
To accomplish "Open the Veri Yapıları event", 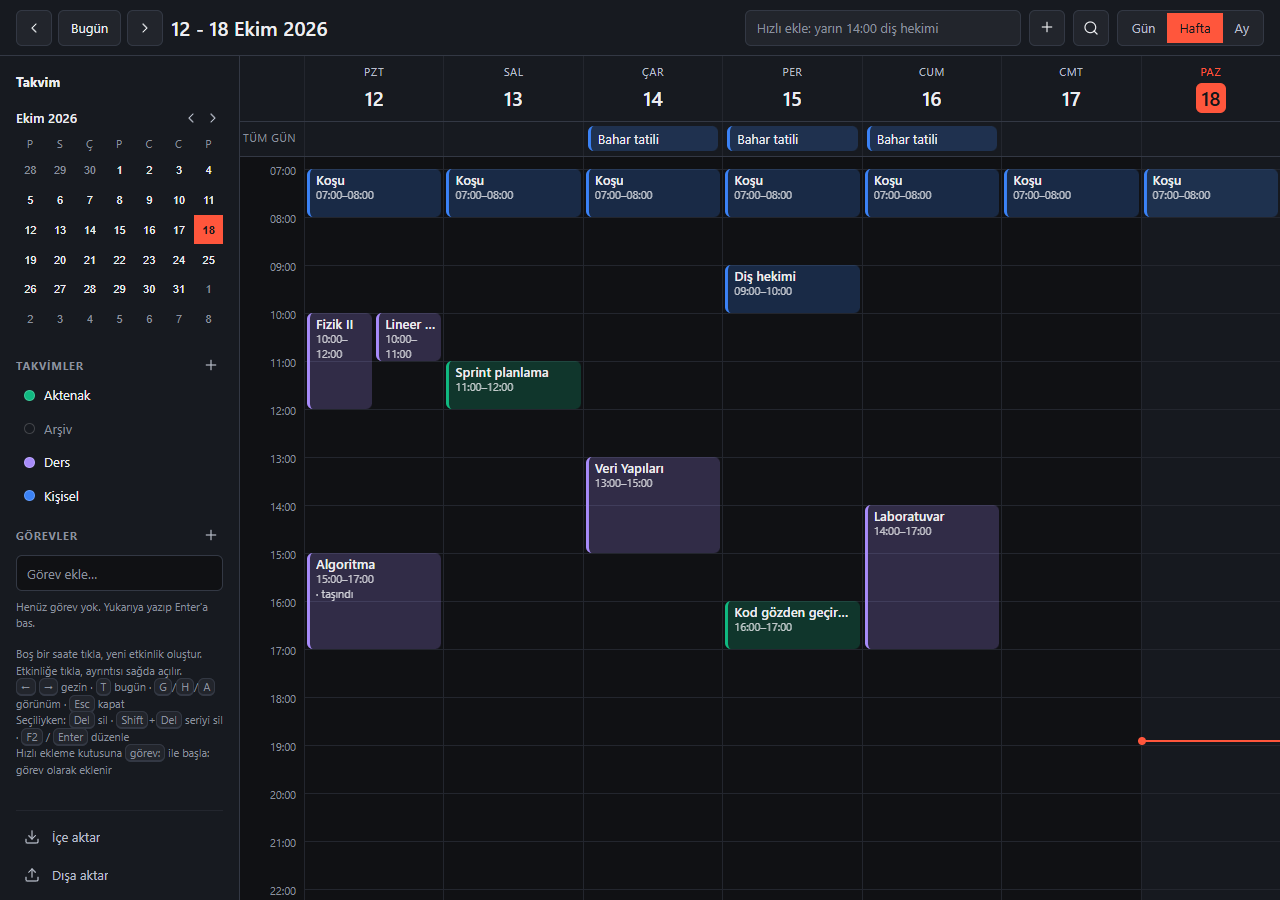I will coord(653,505).
